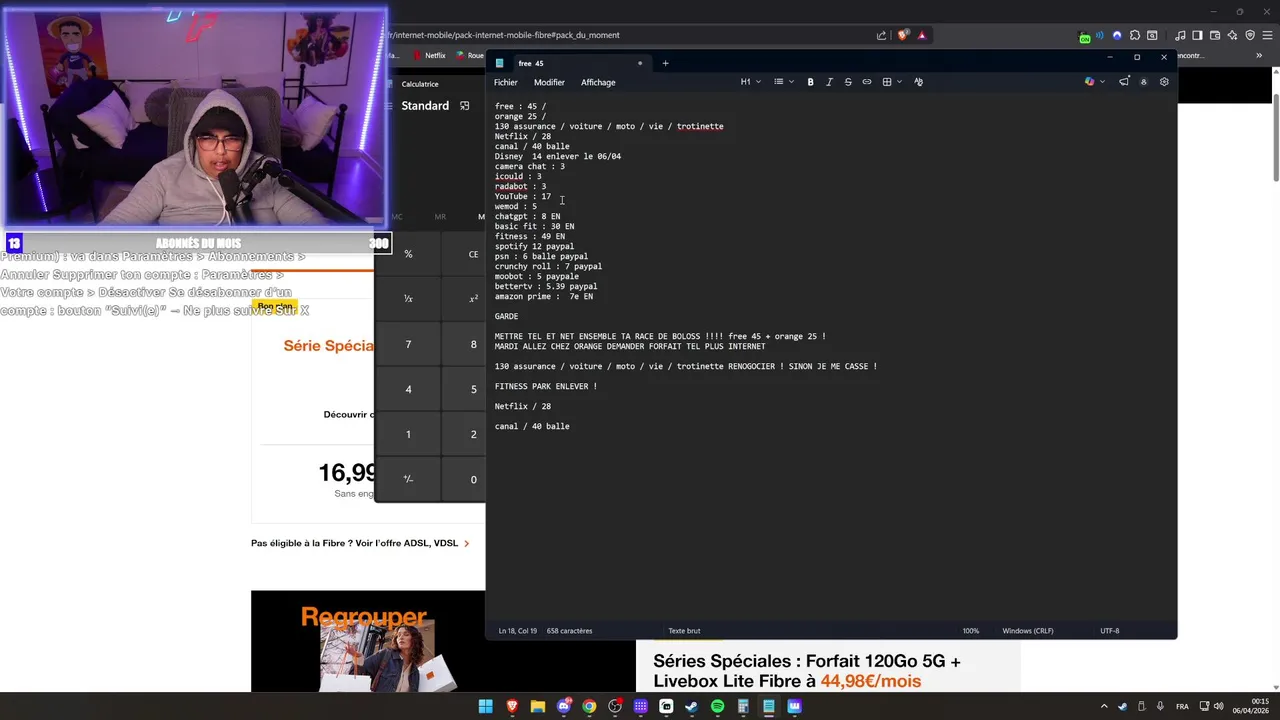Expand the browser bookmarks overflow chevron
This screenshot has height=720, width=1280.
pyautogui.click(x=1259, y=56)
